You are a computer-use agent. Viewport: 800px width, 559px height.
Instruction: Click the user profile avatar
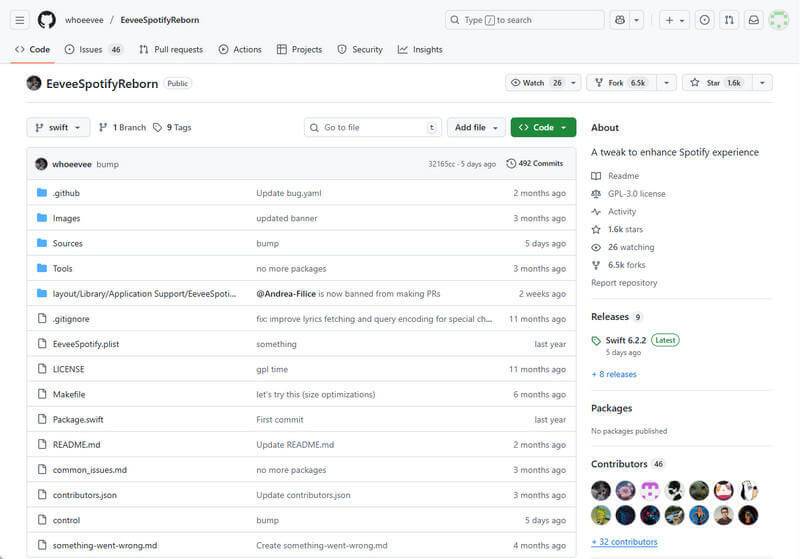(x=778, y=20)
